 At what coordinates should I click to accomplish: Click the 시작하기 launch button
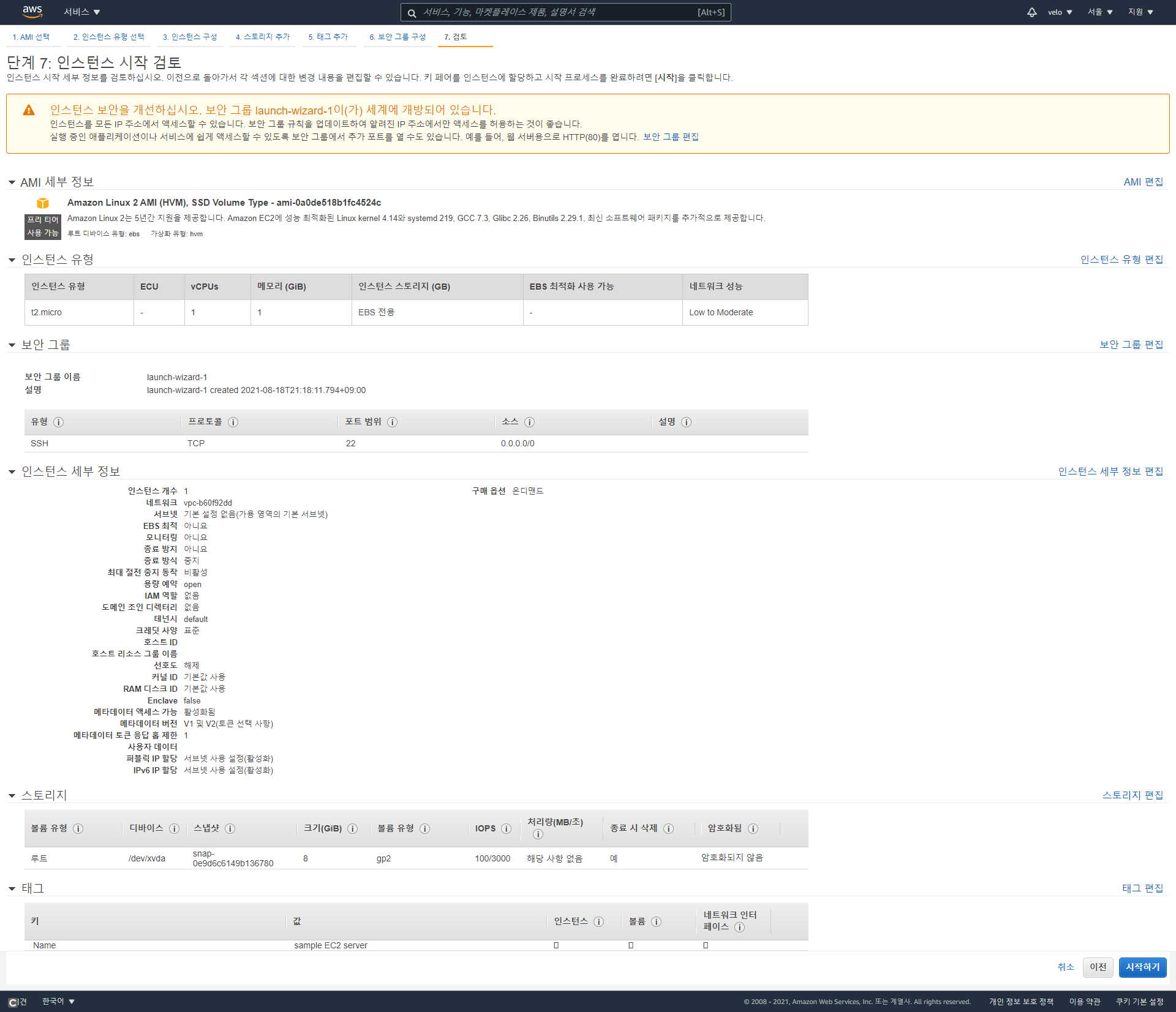[1142, 967]
